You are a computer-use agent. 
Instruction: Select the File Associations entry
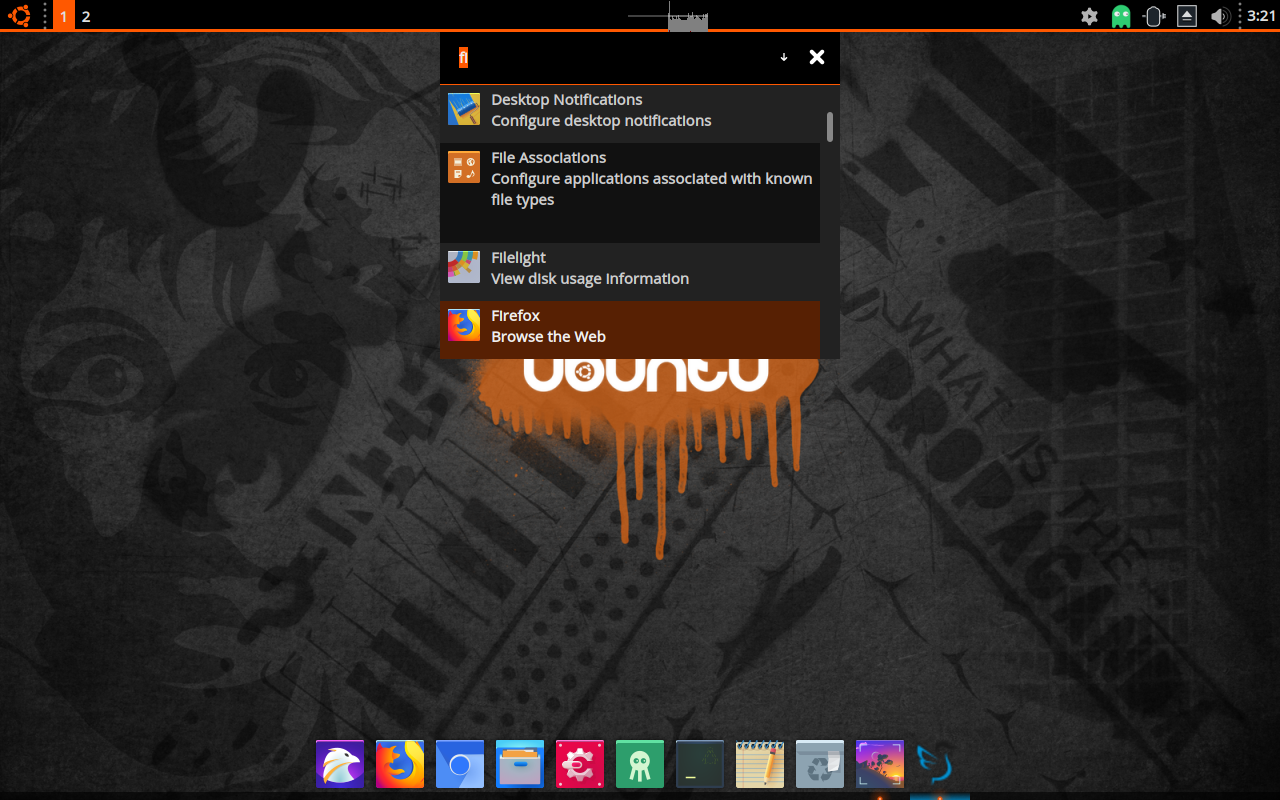(x=630, y=193)
